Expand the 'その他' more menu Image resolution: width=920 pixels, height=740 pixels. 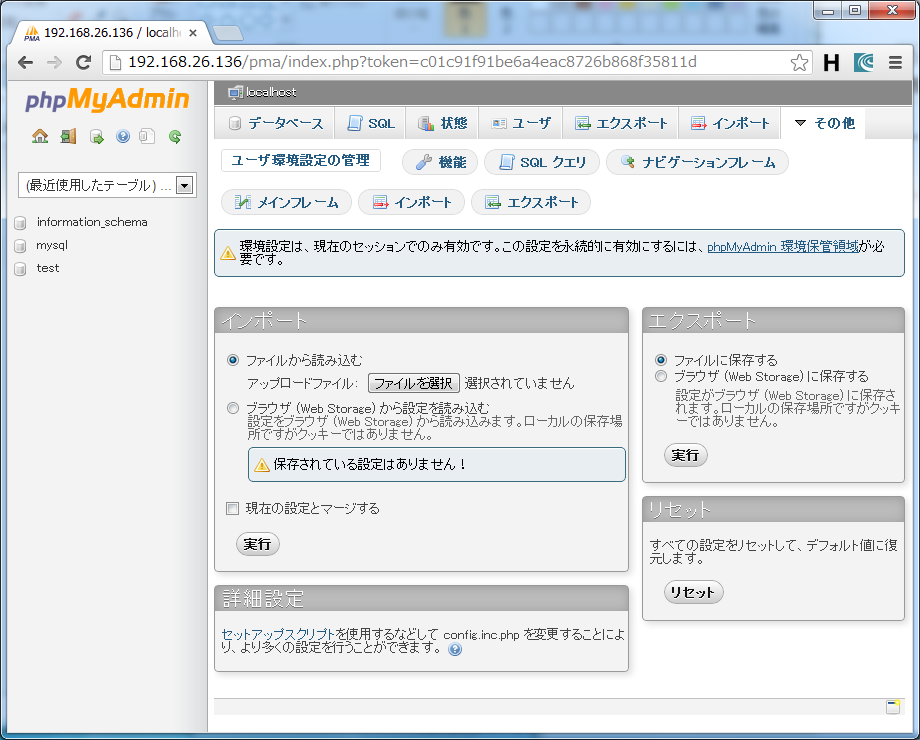[x=823, y=123]
